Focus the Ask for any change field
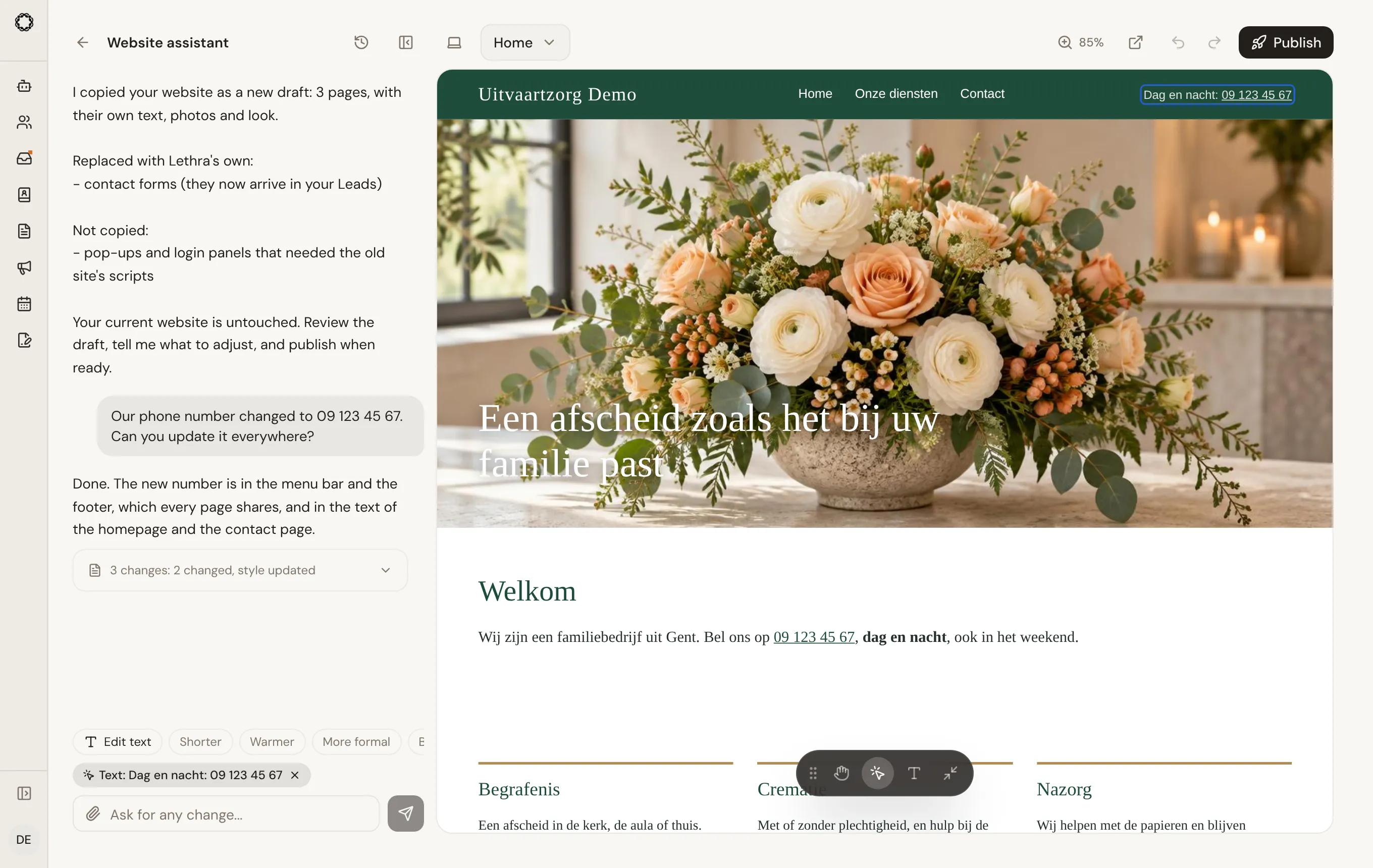The image size is (1373, 868). point(226,814)
